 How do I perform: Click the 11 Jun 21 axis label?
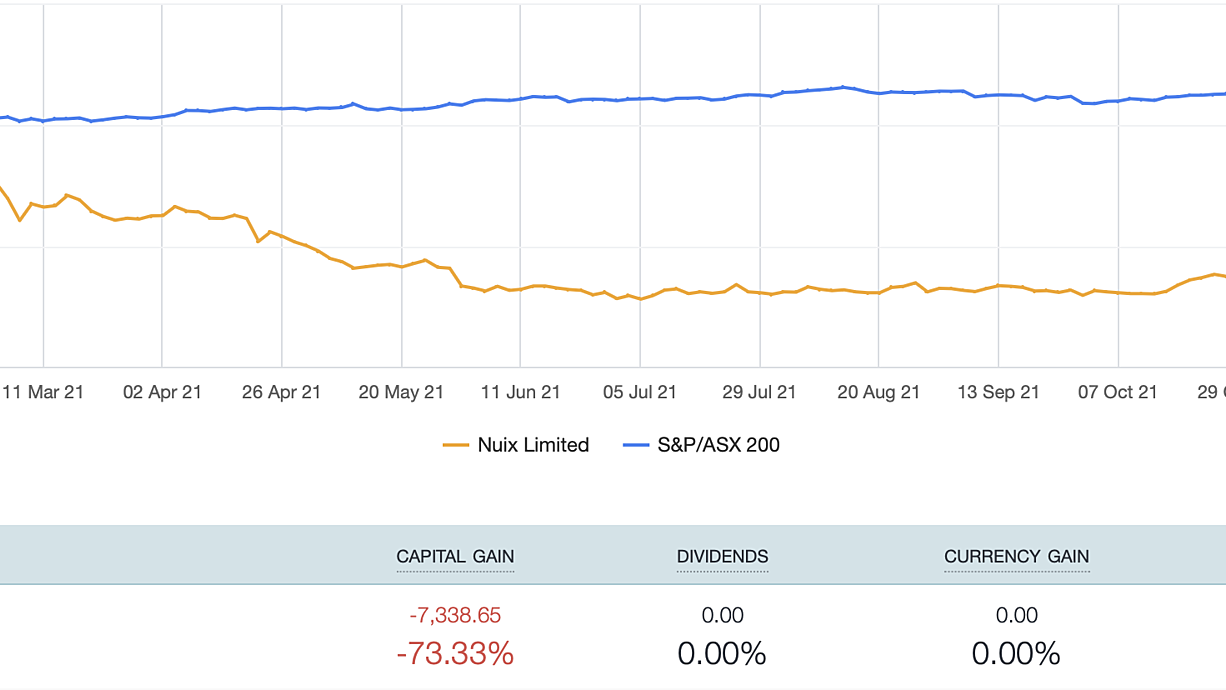521,392
